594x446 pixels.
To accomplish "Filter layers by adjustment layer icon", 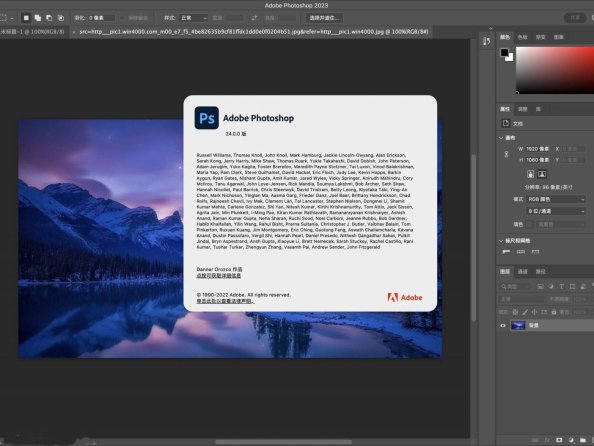I will click(551, 286).
